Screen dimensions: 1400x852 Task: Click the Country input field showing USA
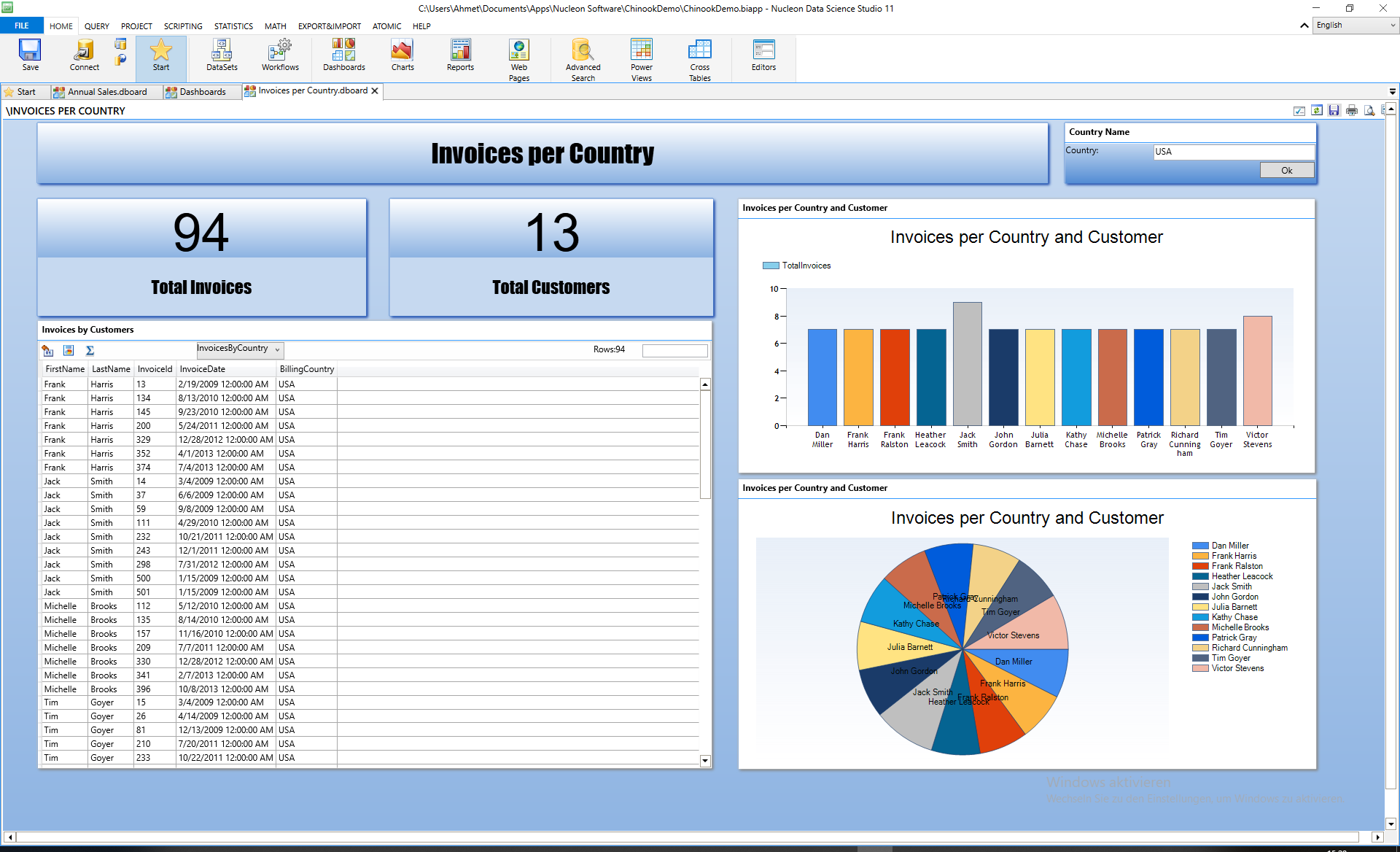[1232, 152]
